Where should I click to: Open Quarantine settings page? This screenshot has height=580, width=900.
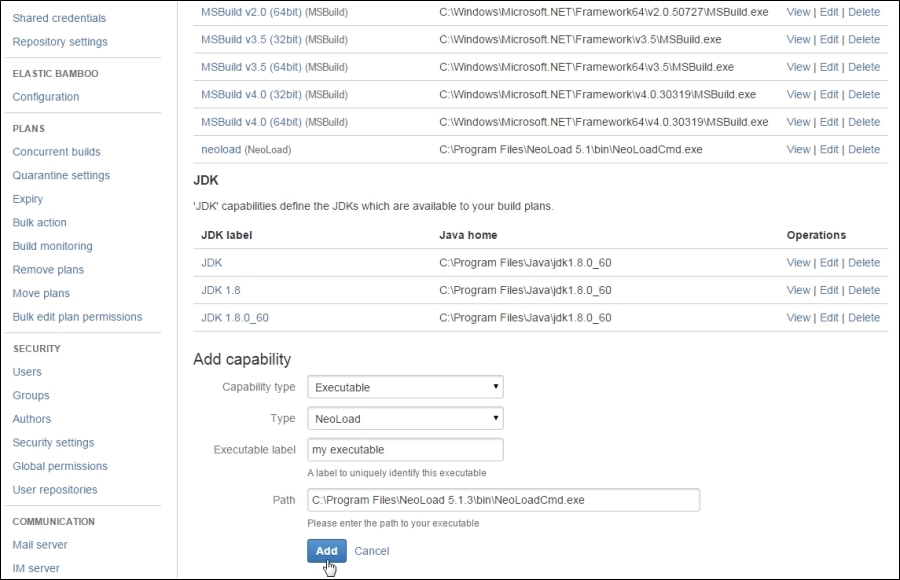click(61, 176)
